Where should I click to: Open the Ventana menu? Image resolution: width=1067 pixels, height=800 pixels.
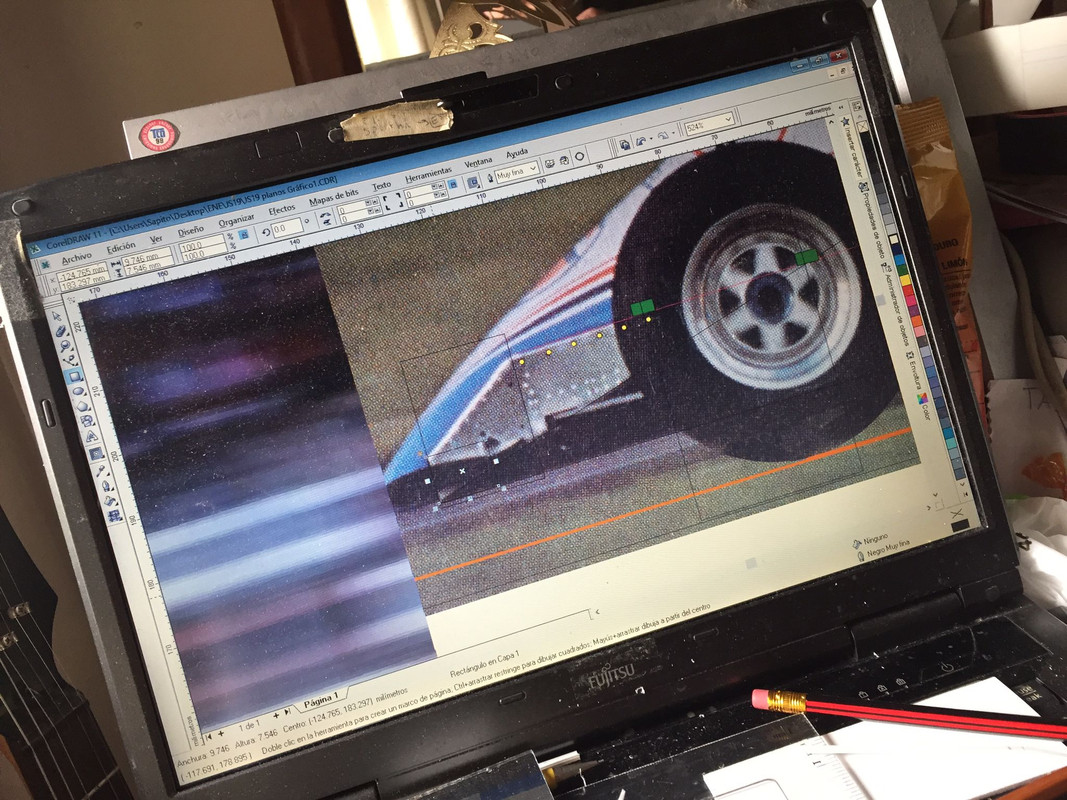pyautogui.click(x=478, y=163)
